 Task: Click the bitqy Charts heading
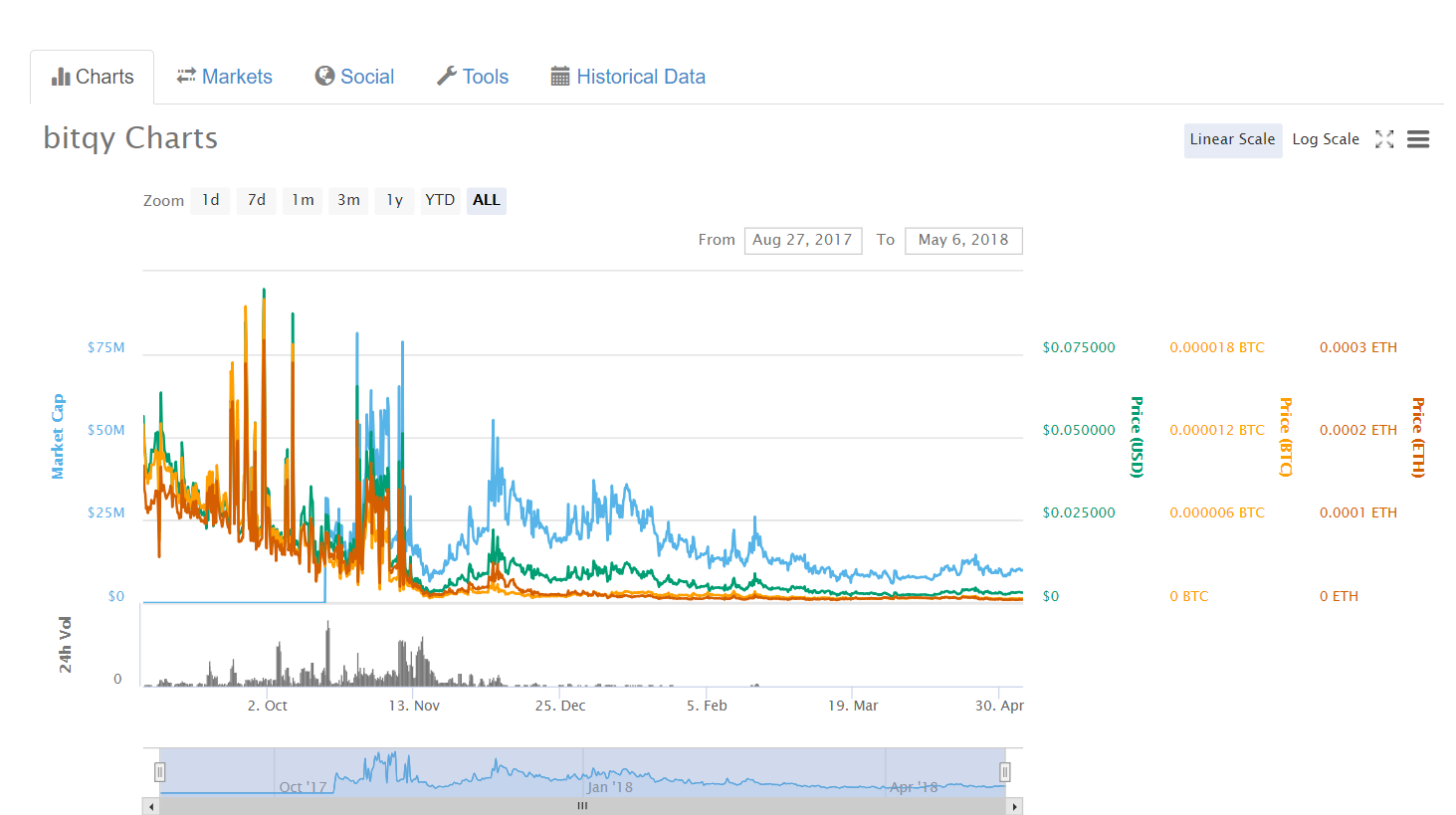pos(130,138)
